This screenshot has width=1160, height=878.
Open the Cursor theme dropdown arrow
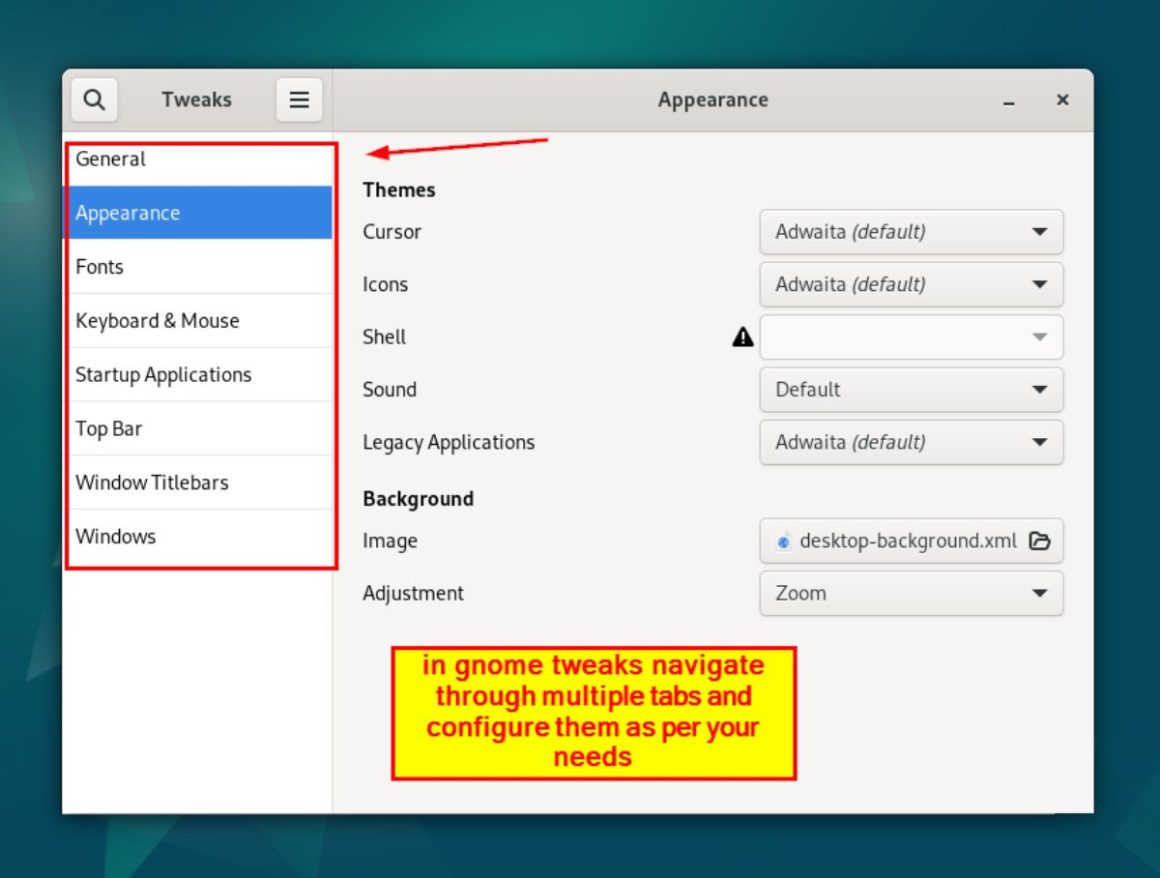click(x=1038, y=232)
